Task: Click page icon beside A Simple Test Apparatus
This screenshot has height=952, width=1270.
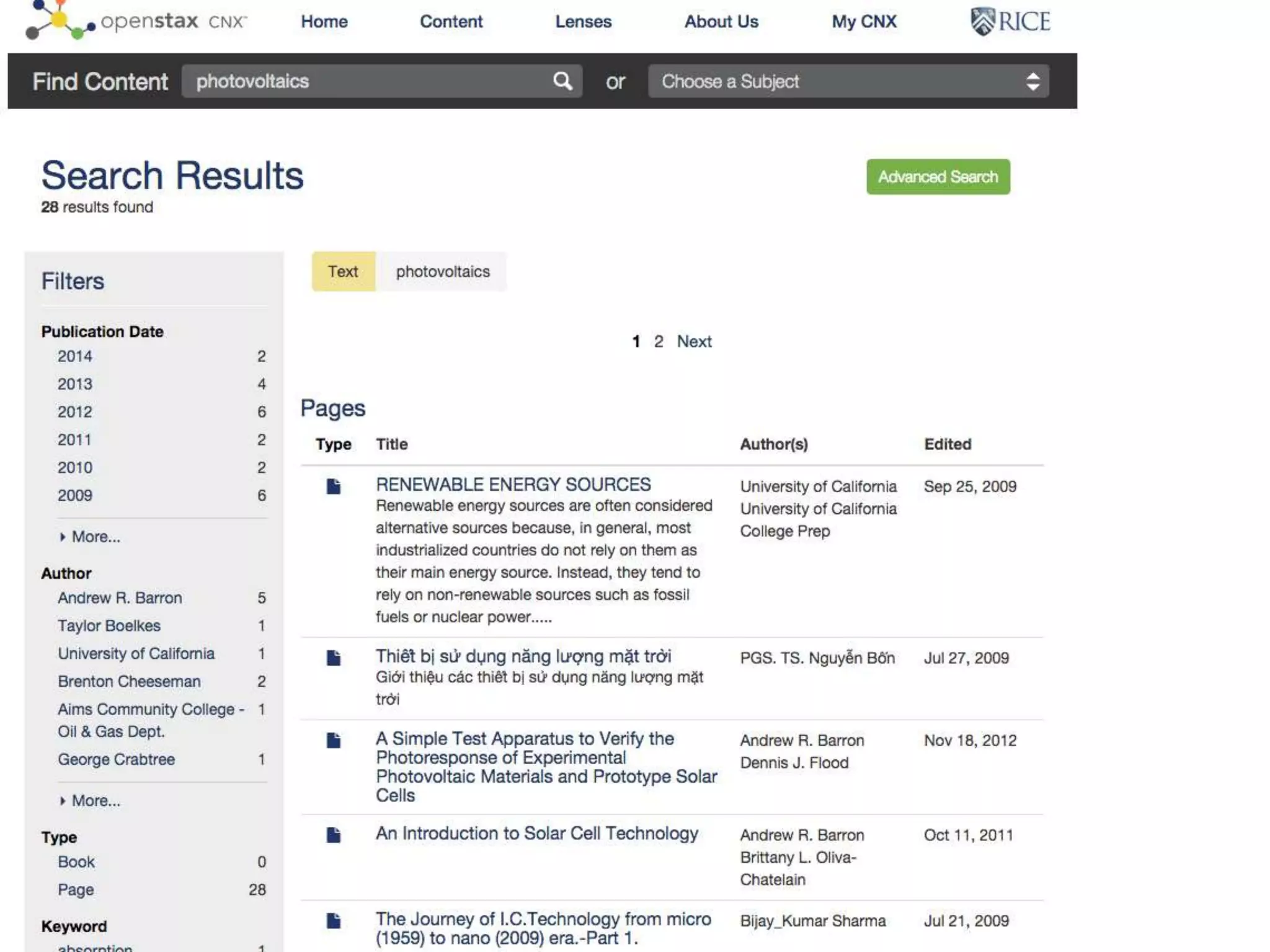Action: pos(334,740)
